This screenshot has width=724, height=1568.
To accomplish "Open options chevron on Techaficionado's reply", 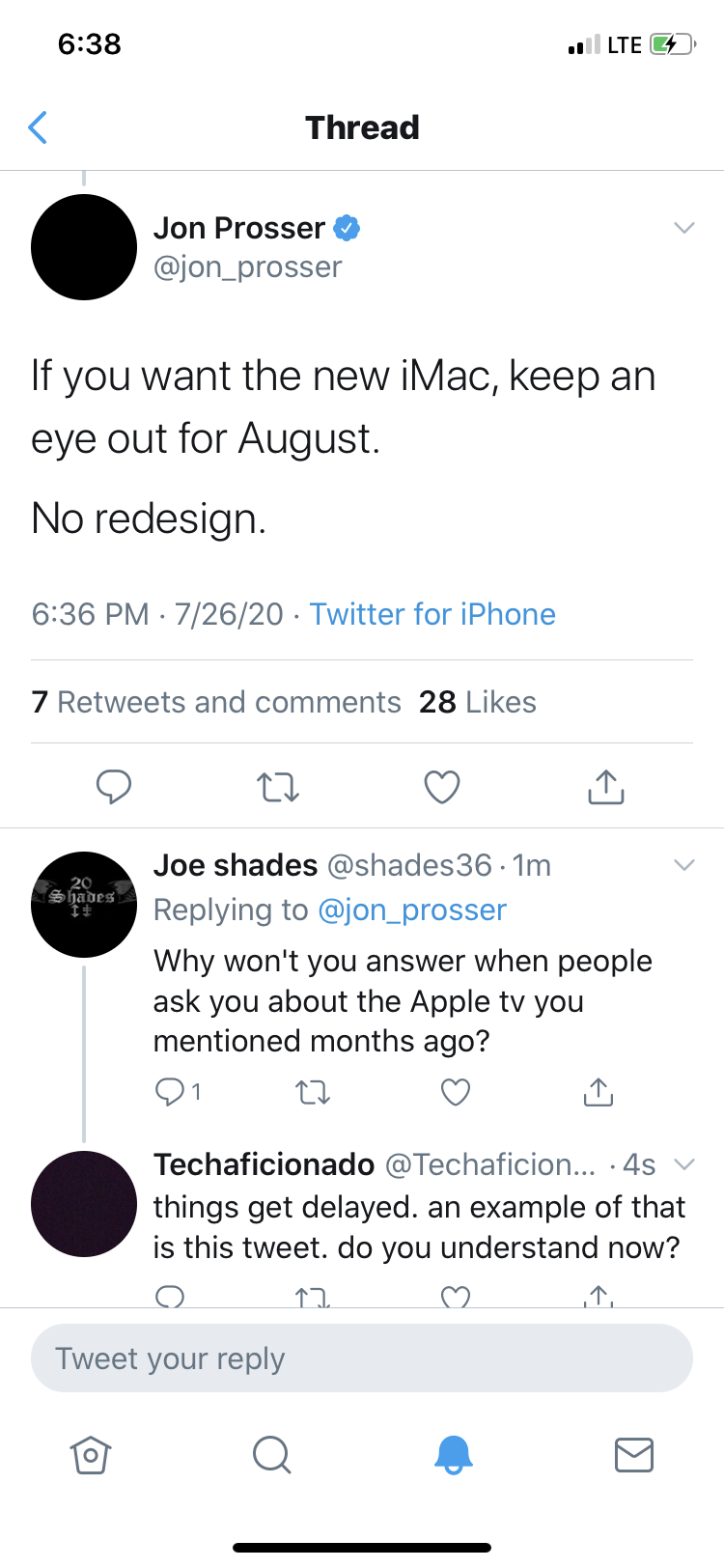I will 683,1164.
